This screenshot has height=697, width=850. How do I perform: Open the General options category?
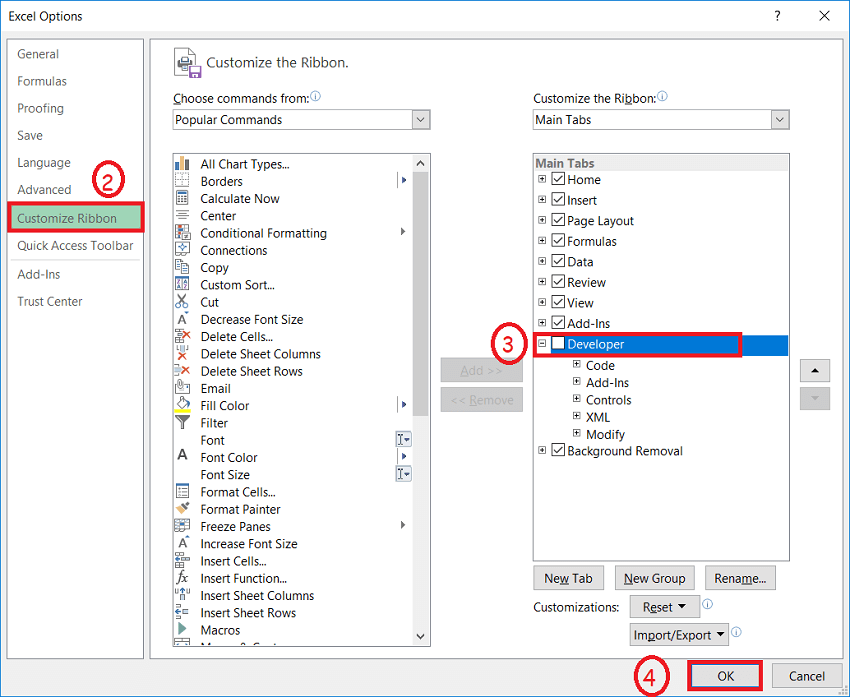coord(37,54)
